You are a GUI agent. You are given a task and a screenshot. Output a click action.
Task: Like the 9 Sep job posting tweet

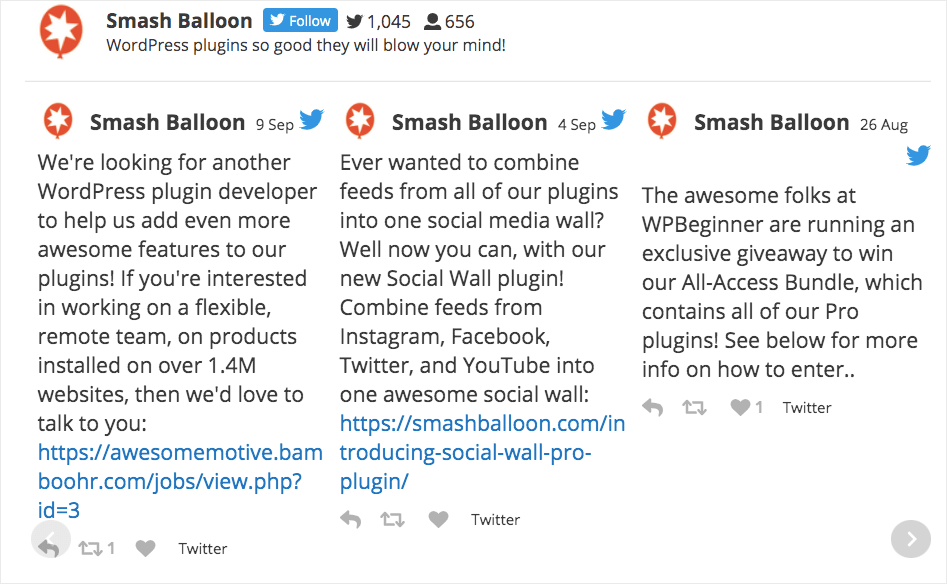(145, 548)
